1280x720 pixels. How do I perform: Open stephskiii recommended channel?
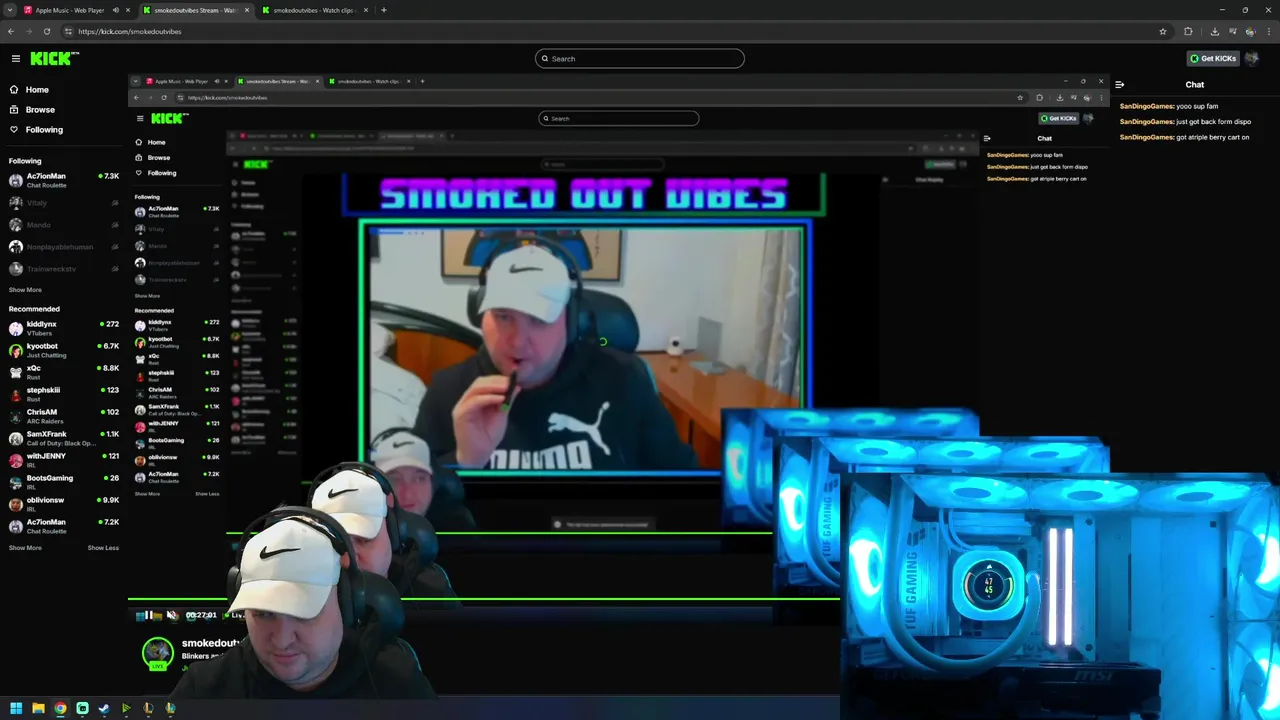point(63,394)
